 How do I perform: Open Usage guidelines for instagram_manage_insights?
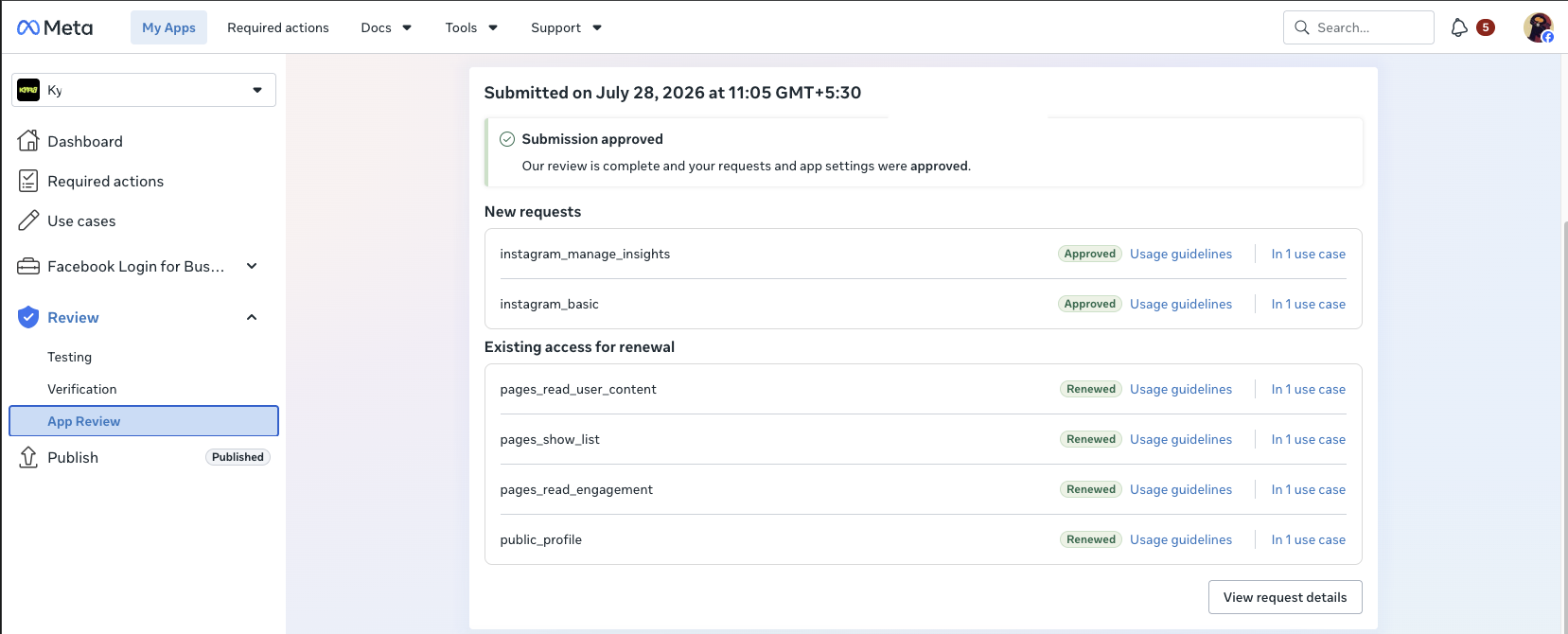coord(1181,254)
